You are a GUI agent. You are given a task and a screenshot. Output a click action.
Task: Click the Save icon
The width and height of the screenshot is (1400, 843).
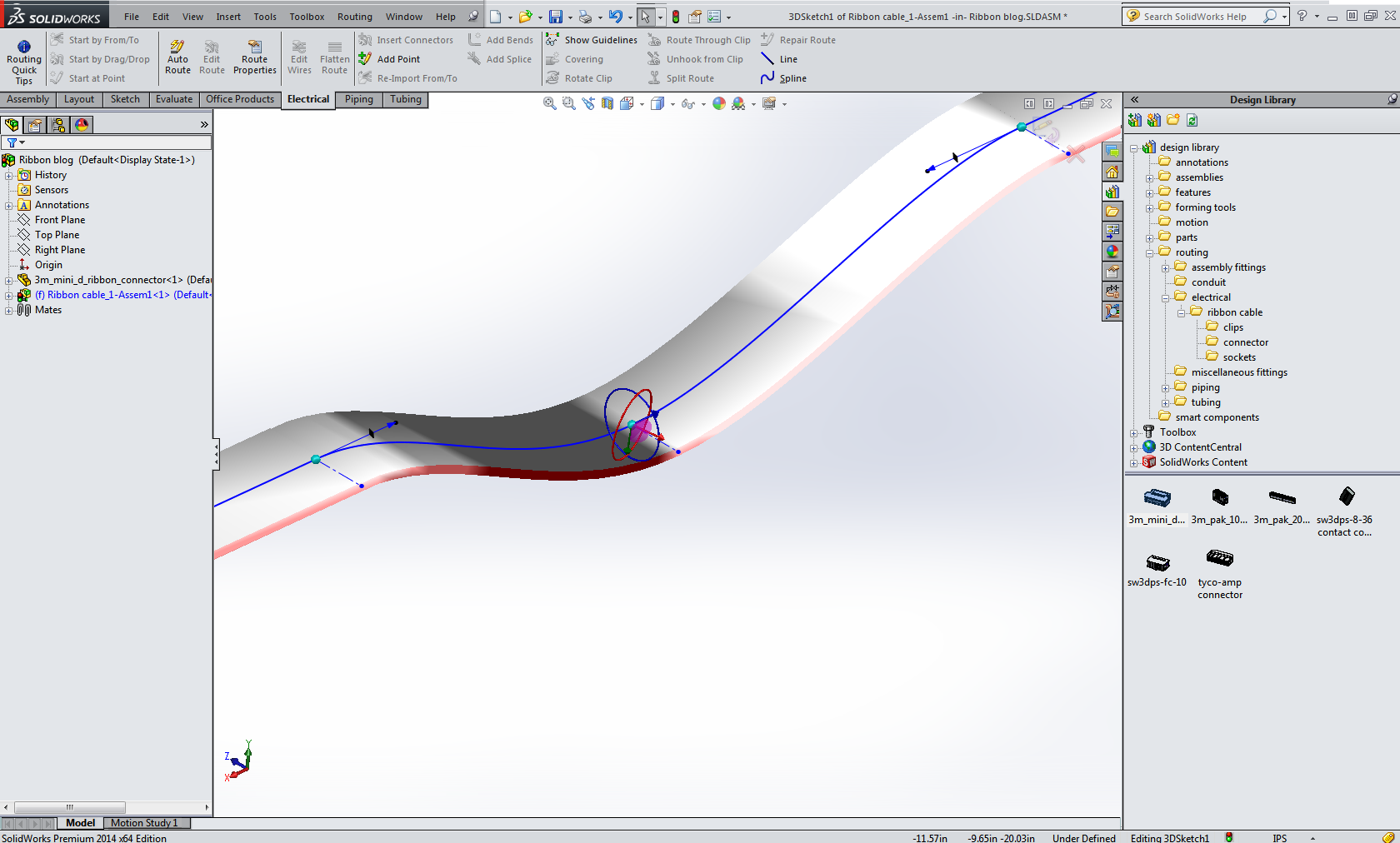pyautogui.click(x=555, y=17)
